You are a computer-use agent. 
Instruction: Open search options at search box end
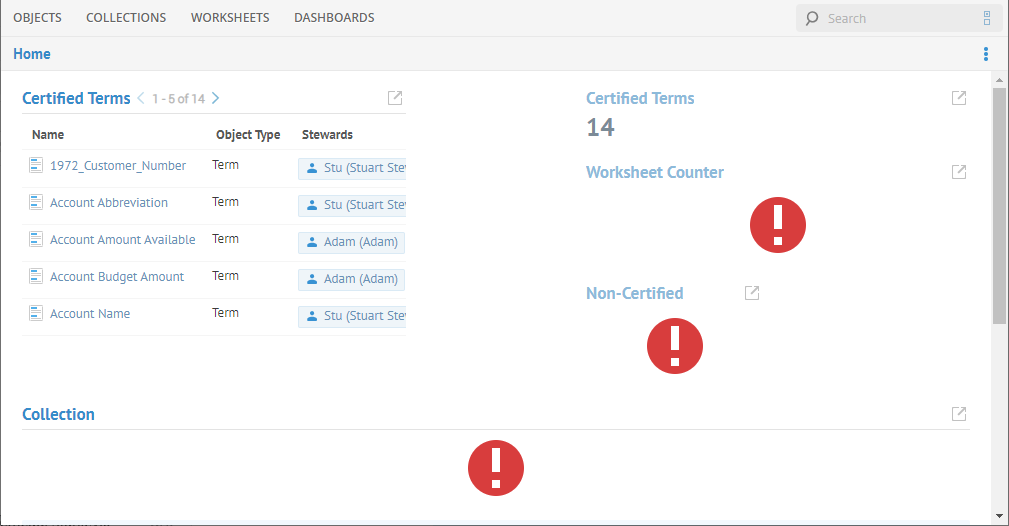986,18
